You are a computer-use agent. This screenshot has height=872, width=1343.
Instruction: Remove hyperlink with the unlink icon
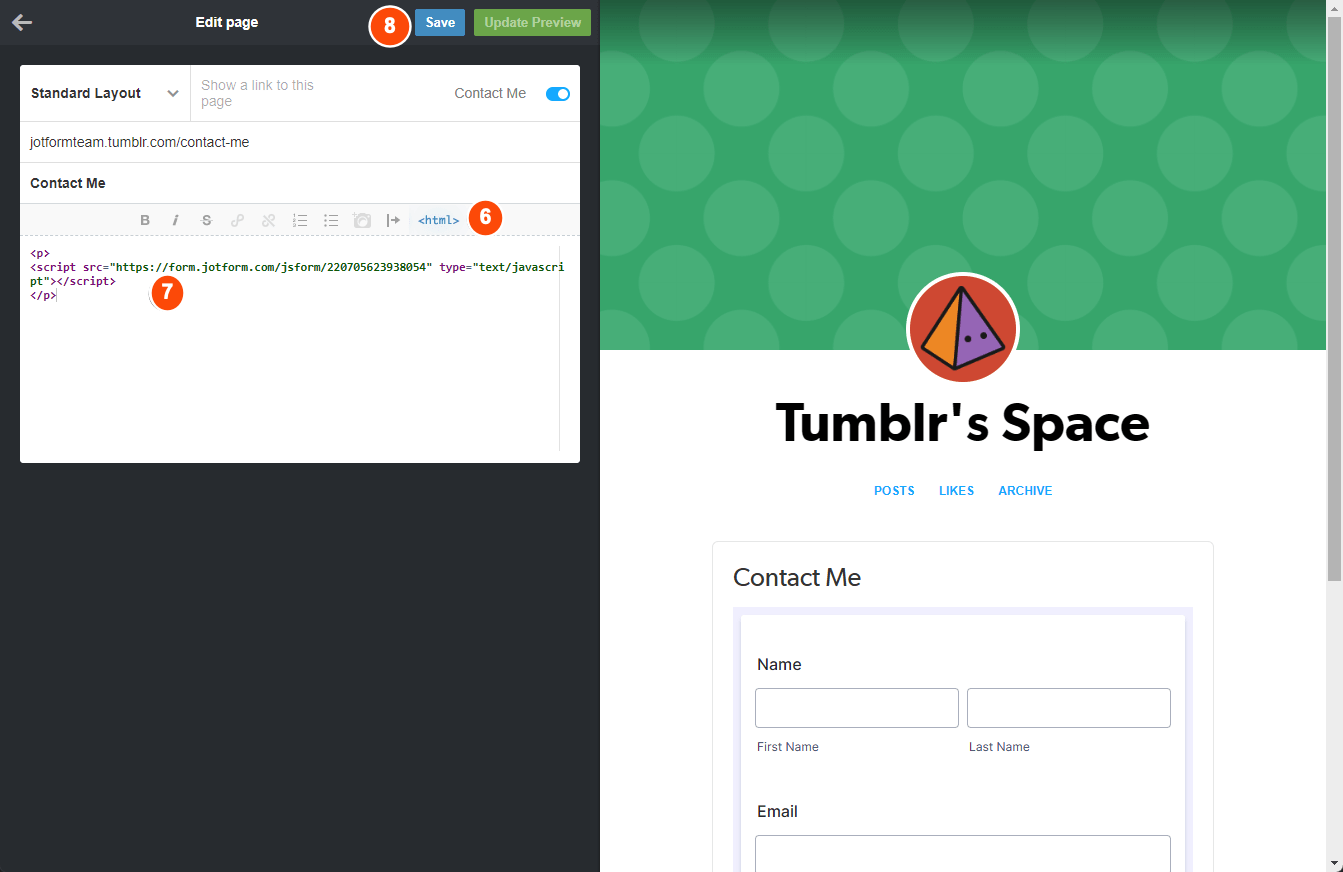[x=268, y=220]
